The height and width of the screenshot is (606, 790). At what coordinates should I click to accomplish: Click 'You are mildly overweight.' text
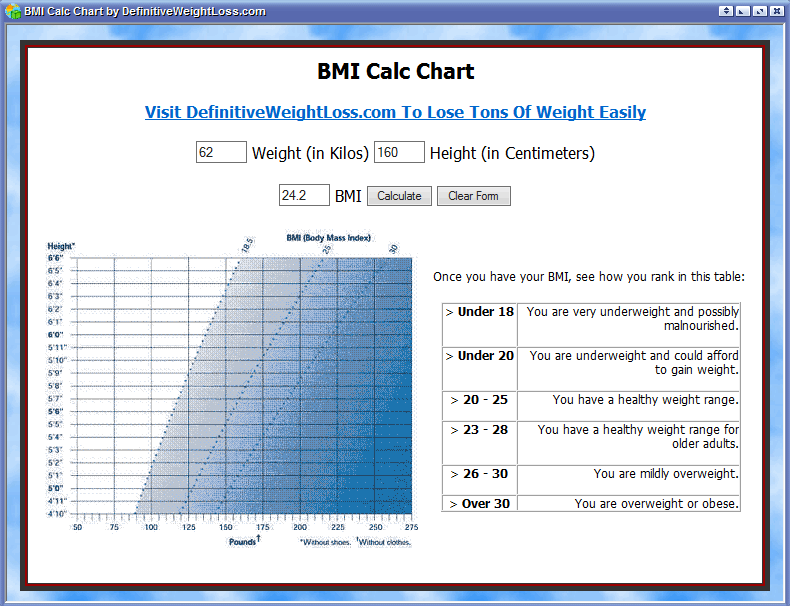pos(666,474)
